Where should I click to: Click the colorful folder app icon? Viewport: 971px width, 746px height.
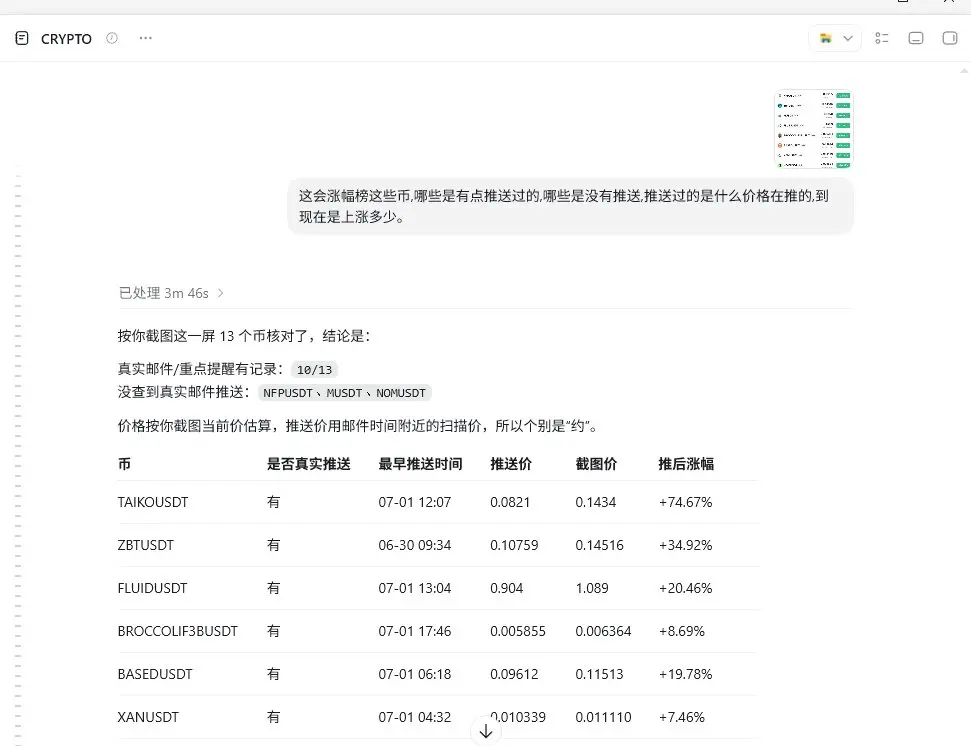(x=825, y=38)
